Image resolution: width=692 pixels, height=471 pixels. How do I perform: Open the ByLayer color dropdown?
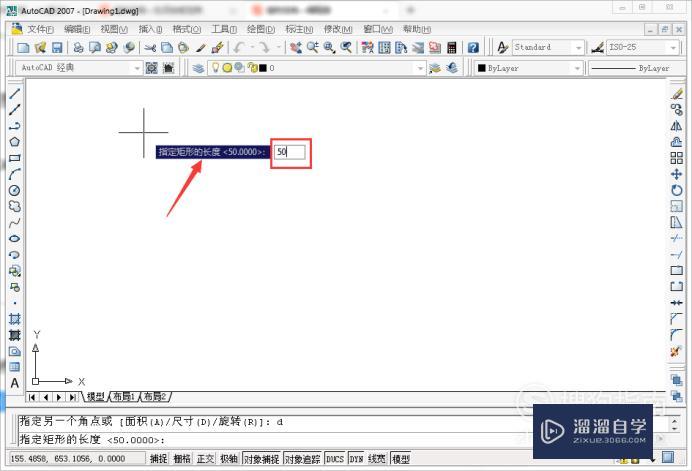pos(577,68)
